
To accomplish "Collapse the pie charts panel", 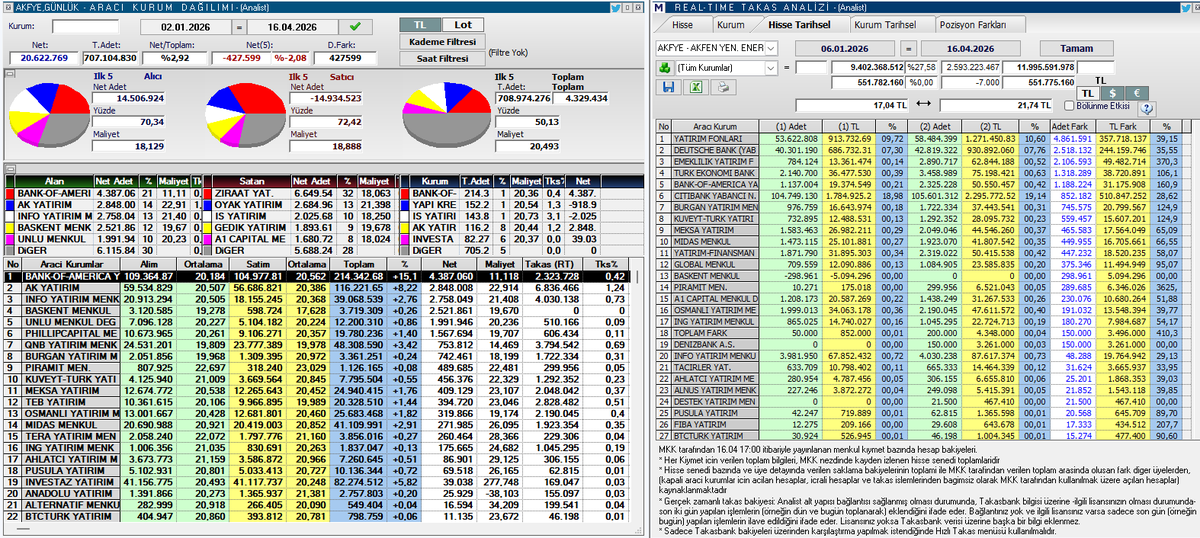I will pyautogui.click(x=8, y=73).
